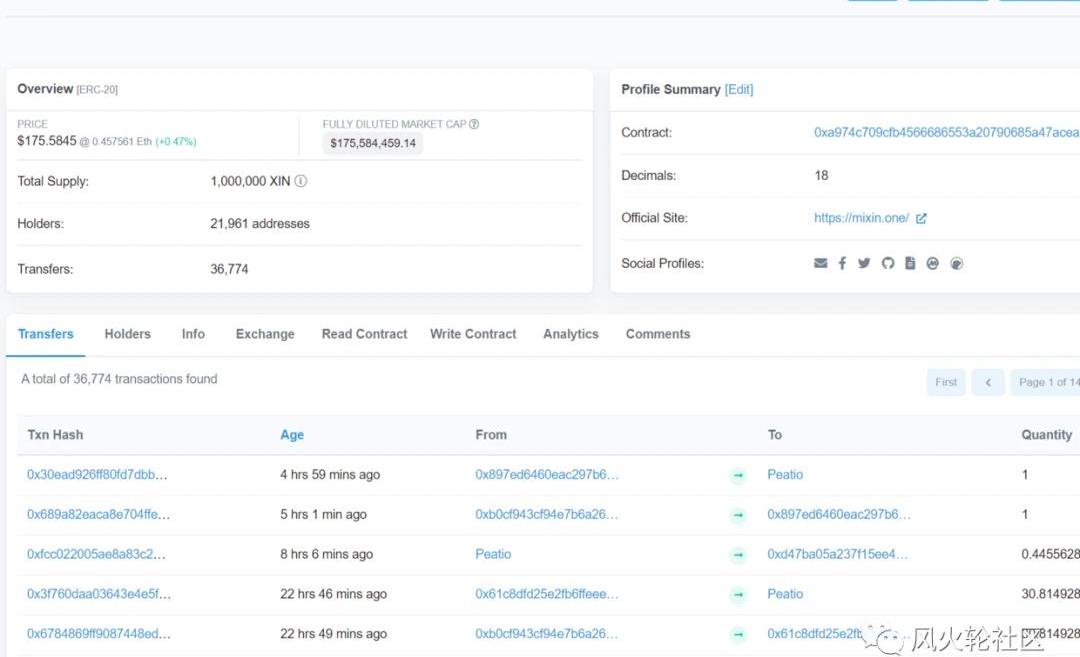Open the contract address 0xa974c709cfb link
This screenshot has height=657, width=1080.
click(946, 133)
